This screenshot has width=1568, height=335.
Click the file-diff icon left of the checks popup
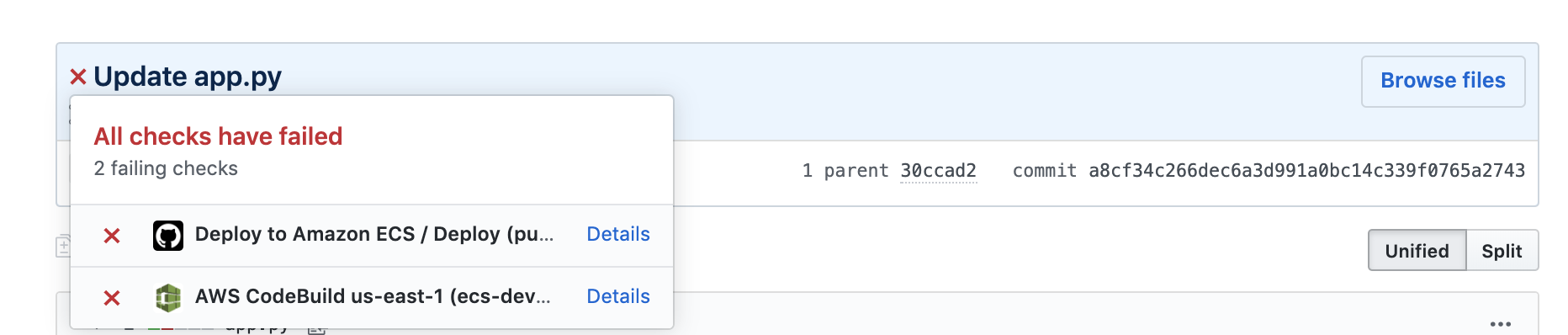63,247
